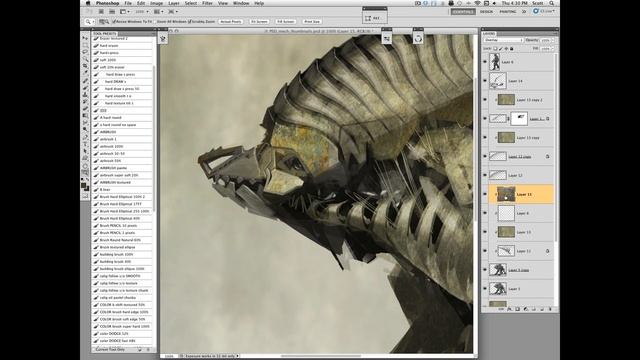
Task: Open the zoom level dropdown in application bar
Action: 142,12
